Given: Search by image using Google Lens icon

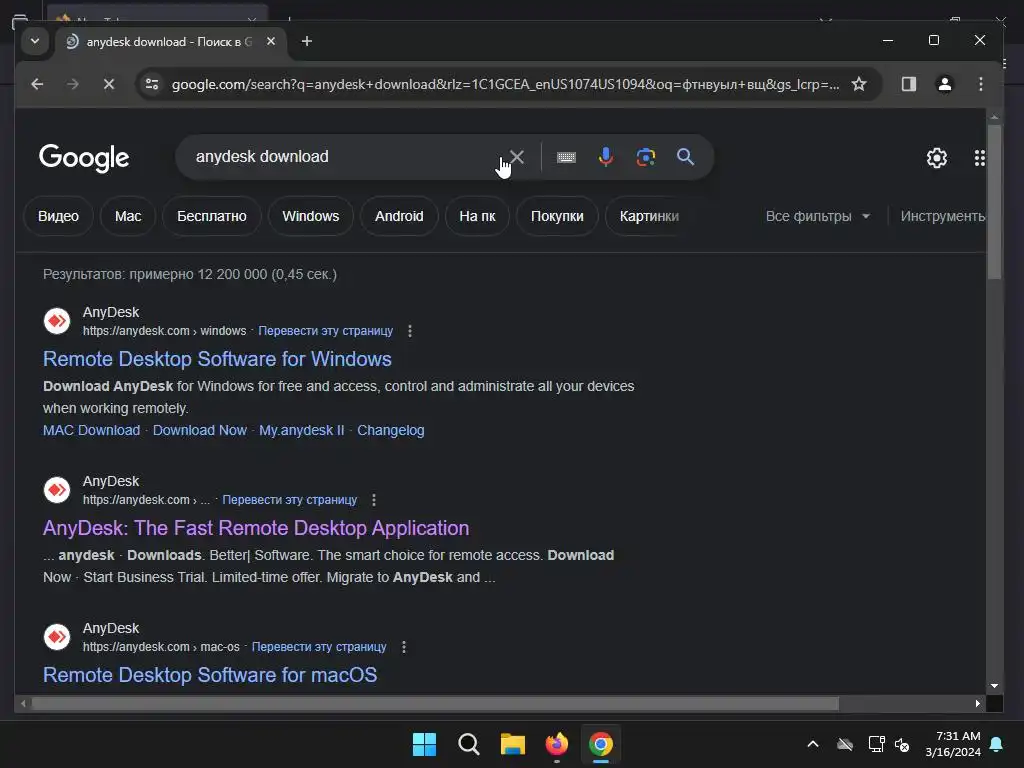Looking at the screenshot, I should click(x=645, y=157).
